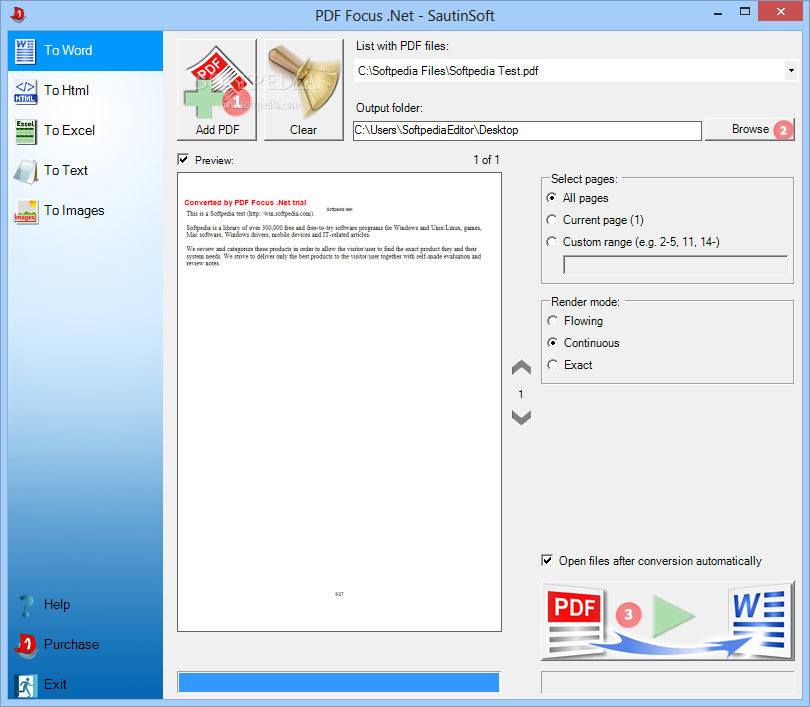Image resolution: width=810 pixels, height=707 pixels.
Task: Select the All pages option
Action: point(552,198)
